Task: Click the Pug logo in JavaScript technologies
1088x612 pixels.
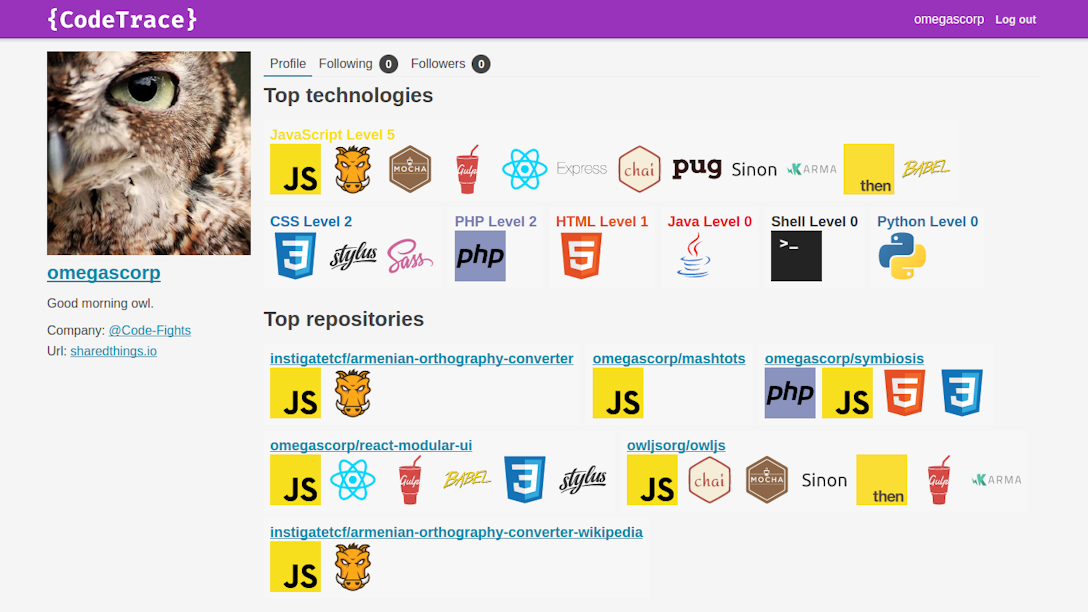Action: [x=697, y=167]
